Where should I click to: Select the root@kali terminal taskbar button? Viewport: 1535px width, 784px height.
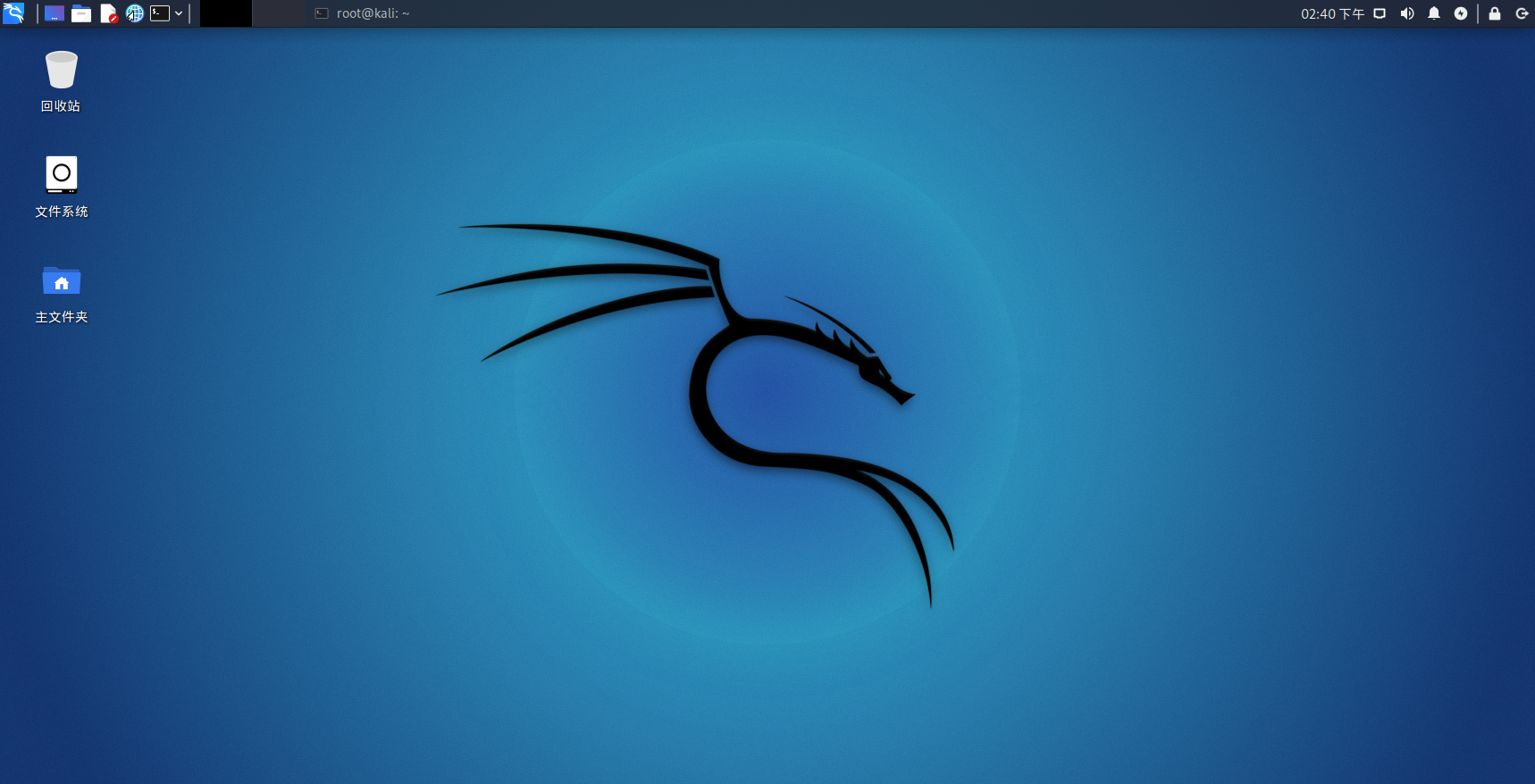[363, 13]
